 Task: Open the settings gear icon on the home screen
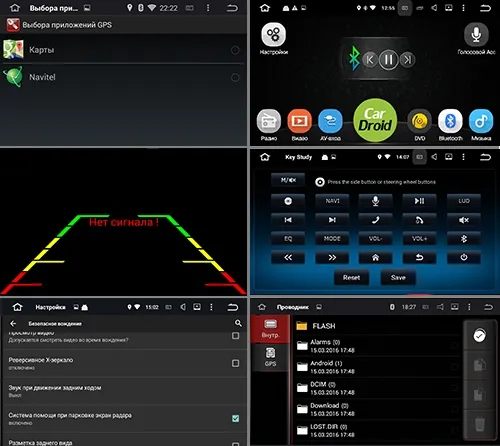[273, 35]
